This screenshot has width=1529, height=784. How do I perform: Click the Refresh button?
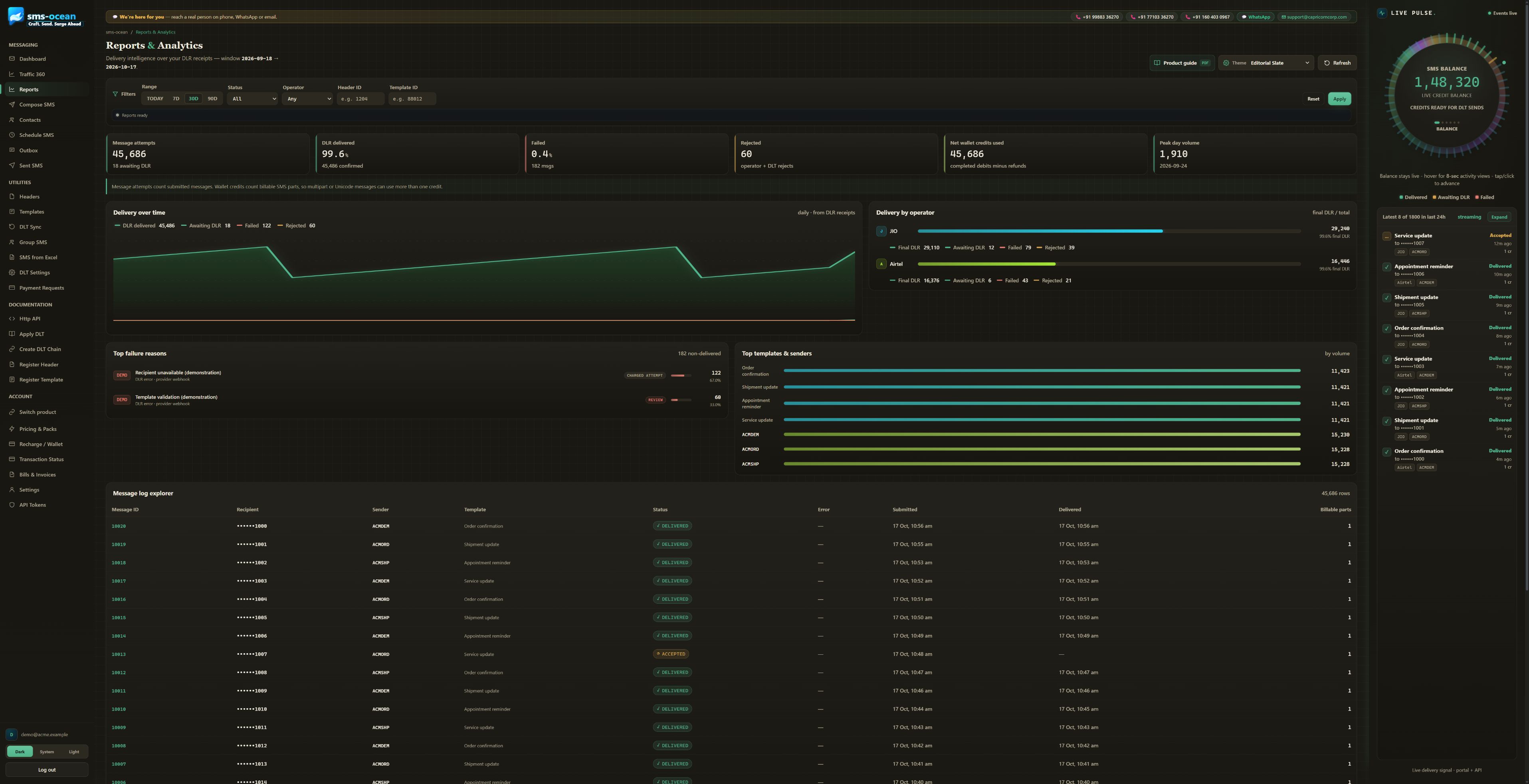[x=1337, y=63]
